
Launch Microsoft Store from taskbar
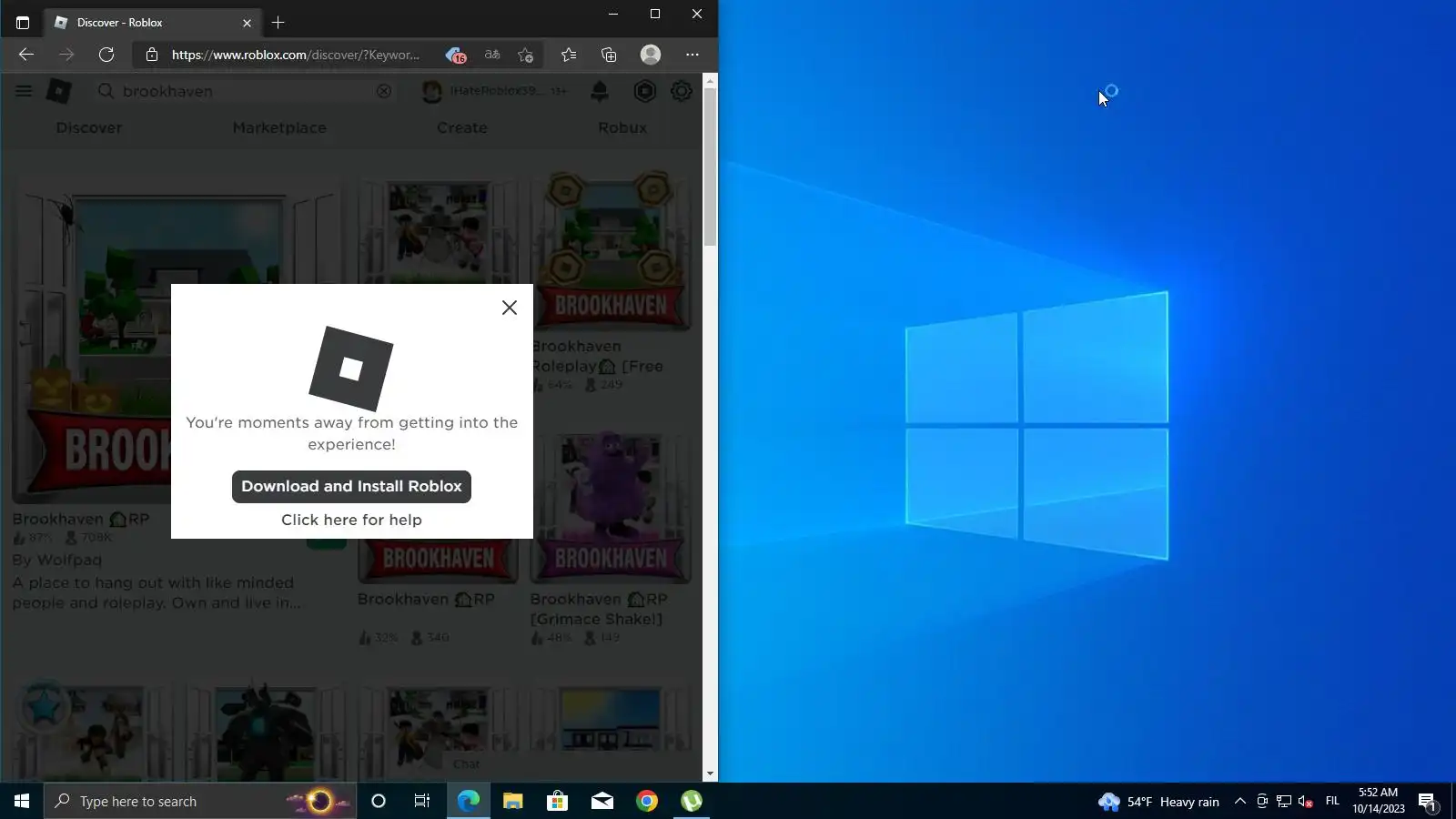tap(558, 801)
